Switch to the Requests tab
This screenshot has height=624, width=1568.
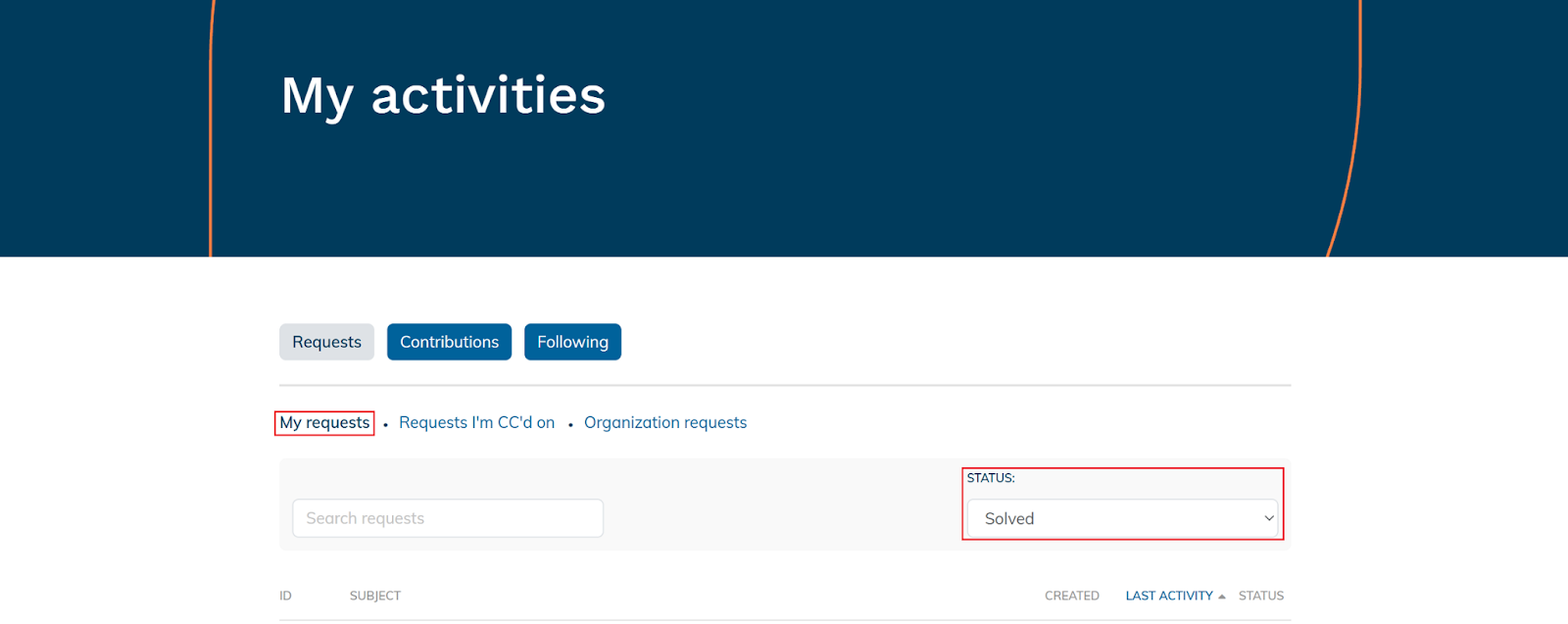tap(326, 342)
